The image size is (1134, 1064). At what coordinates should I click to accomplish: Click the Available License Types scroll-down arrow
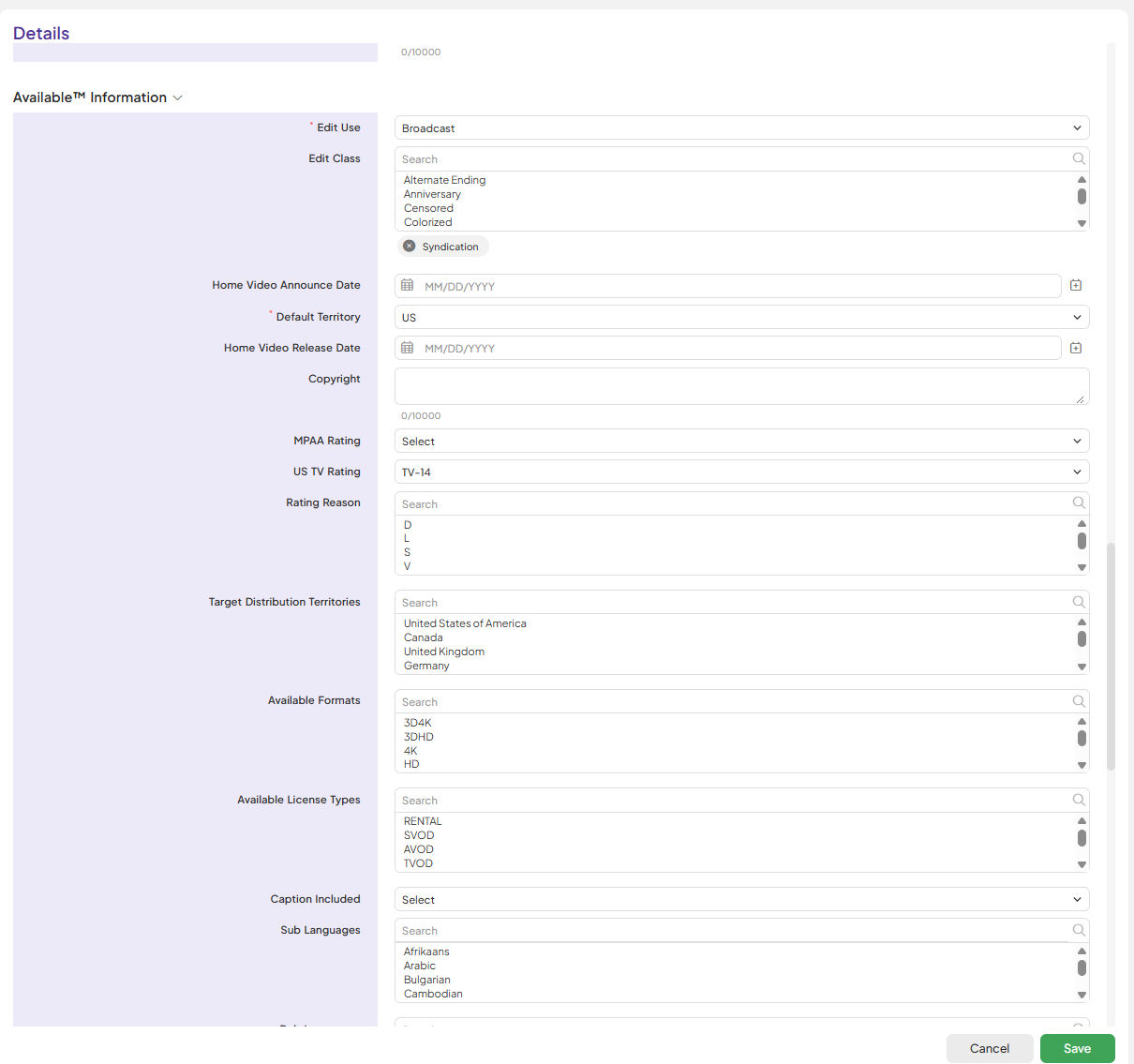coord(1082,864)
